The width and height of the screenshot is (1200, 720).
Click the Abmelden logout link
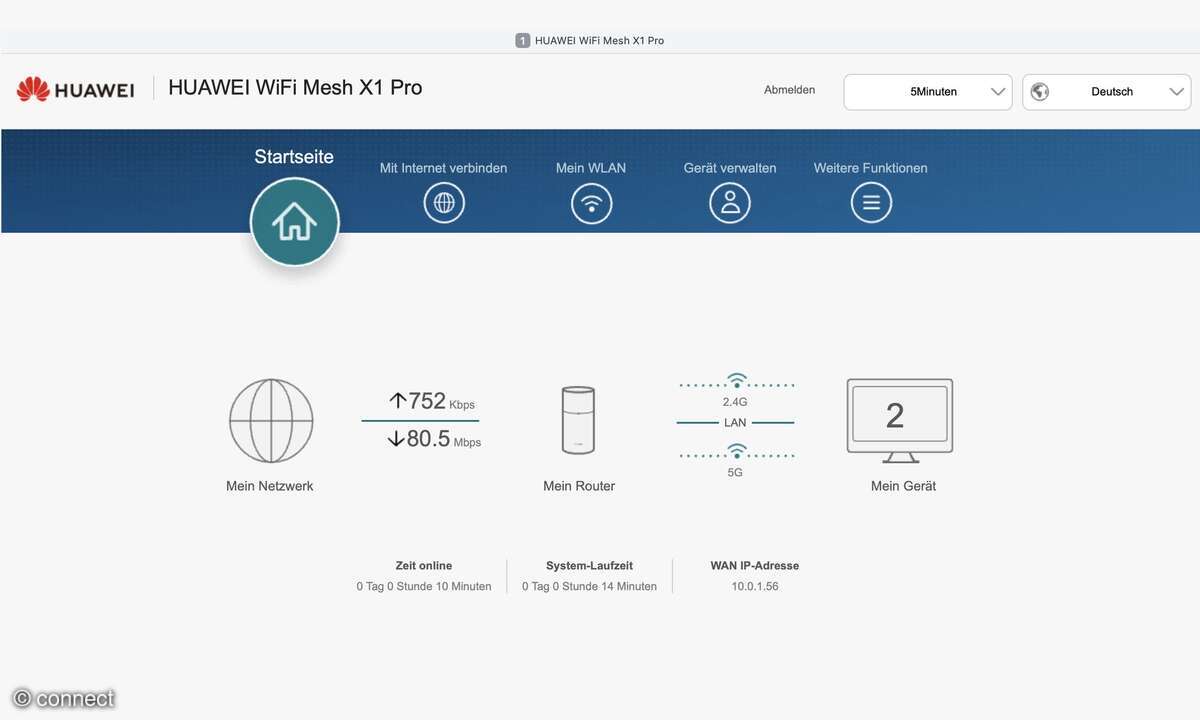[x=790, y=90]
